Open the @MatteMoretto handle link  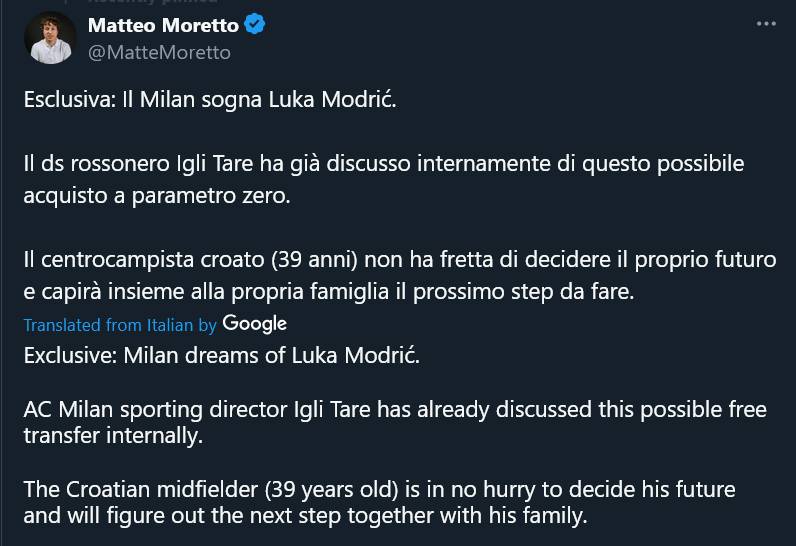tap(159, 52)
